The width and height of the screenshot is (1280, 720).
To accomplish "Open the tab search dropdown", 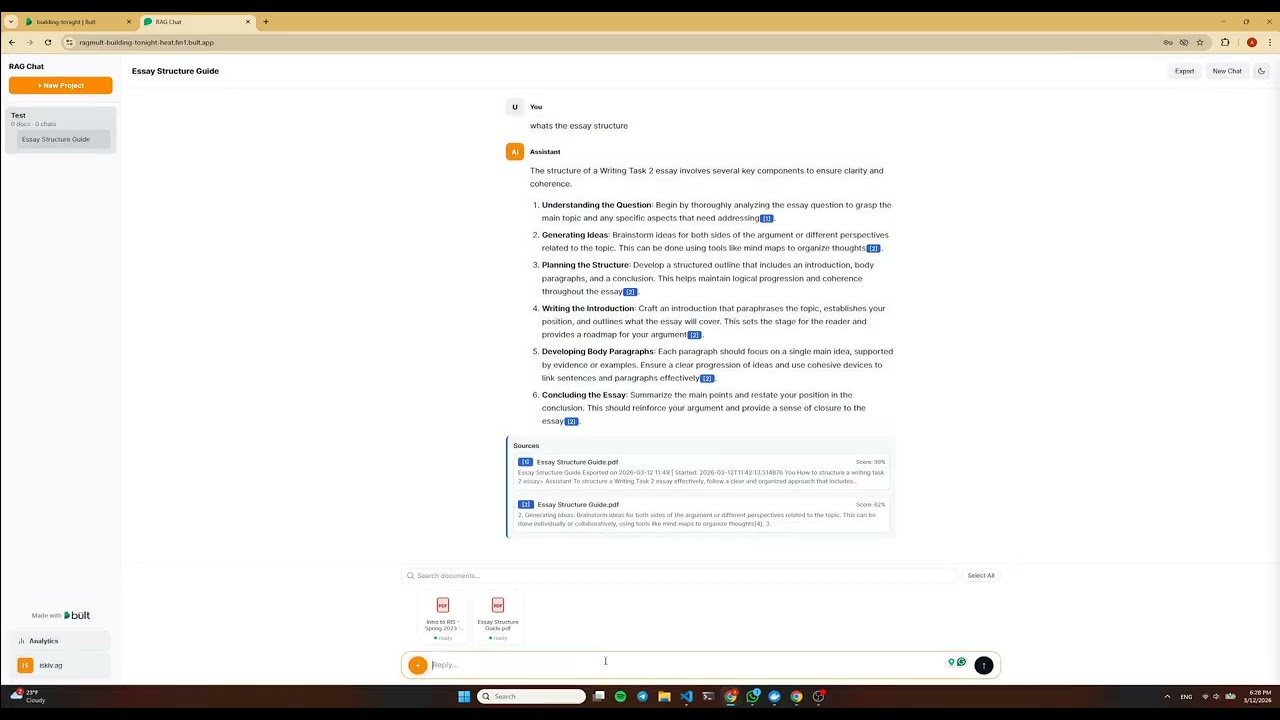I will coord(10,21).
